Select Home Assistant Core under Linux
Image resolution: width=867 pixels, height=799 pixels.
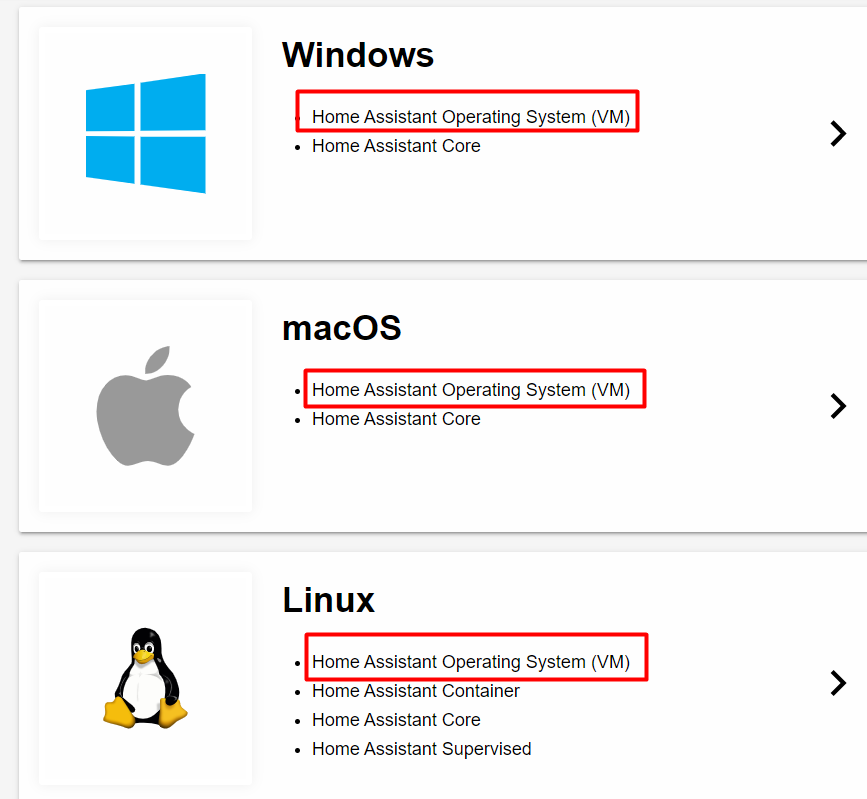[396, 720]
